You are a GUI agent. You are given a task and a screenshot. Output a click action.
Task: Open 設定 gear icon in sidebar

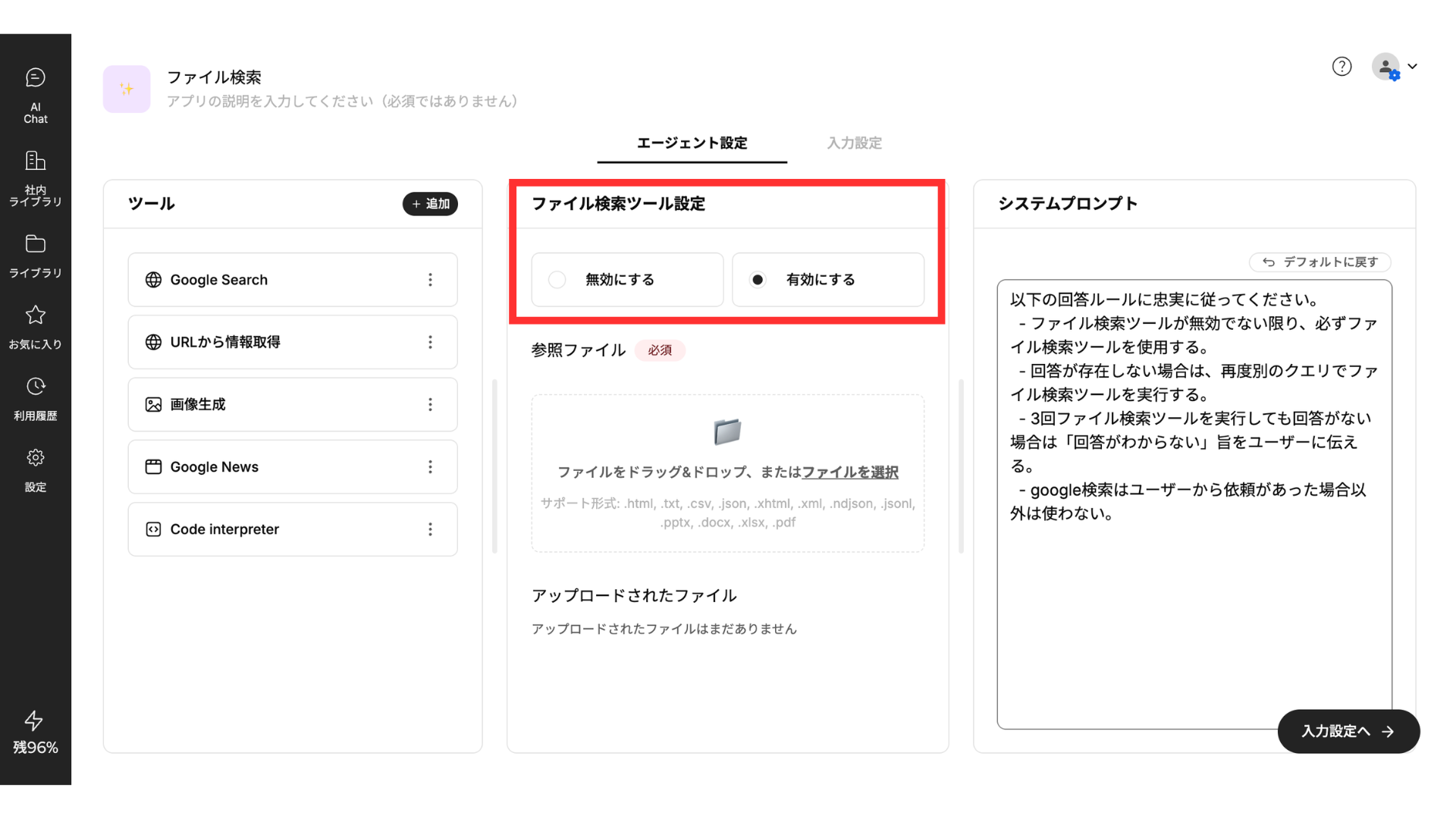(x=35, y=458)
